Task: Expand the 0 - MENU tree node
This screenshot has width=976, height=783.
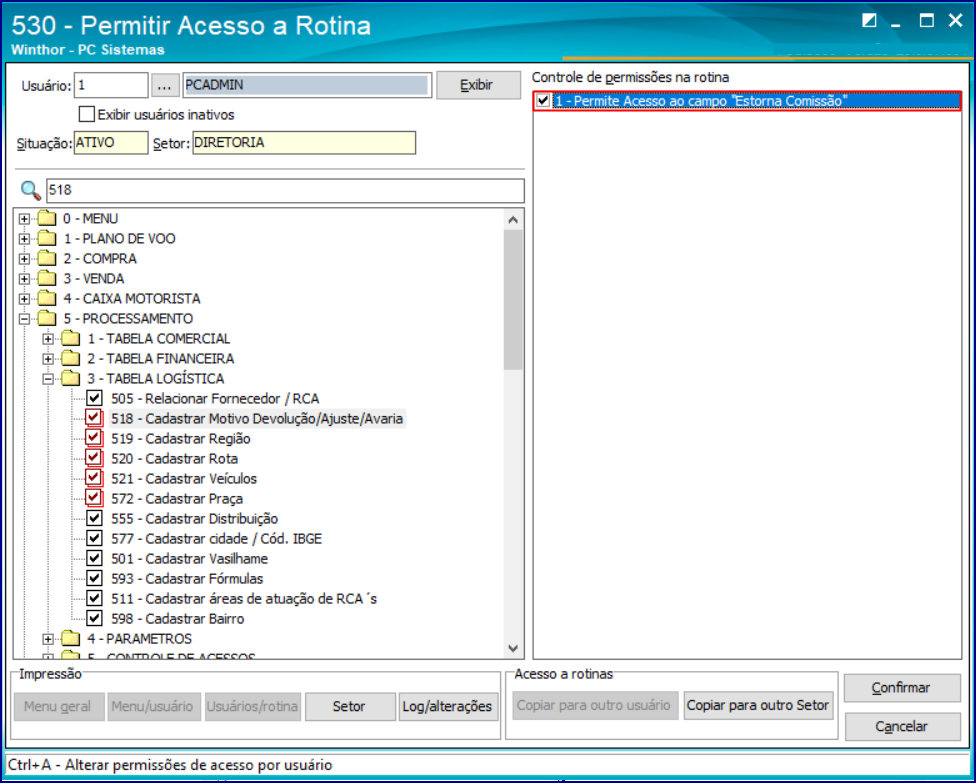Action: 24,219
